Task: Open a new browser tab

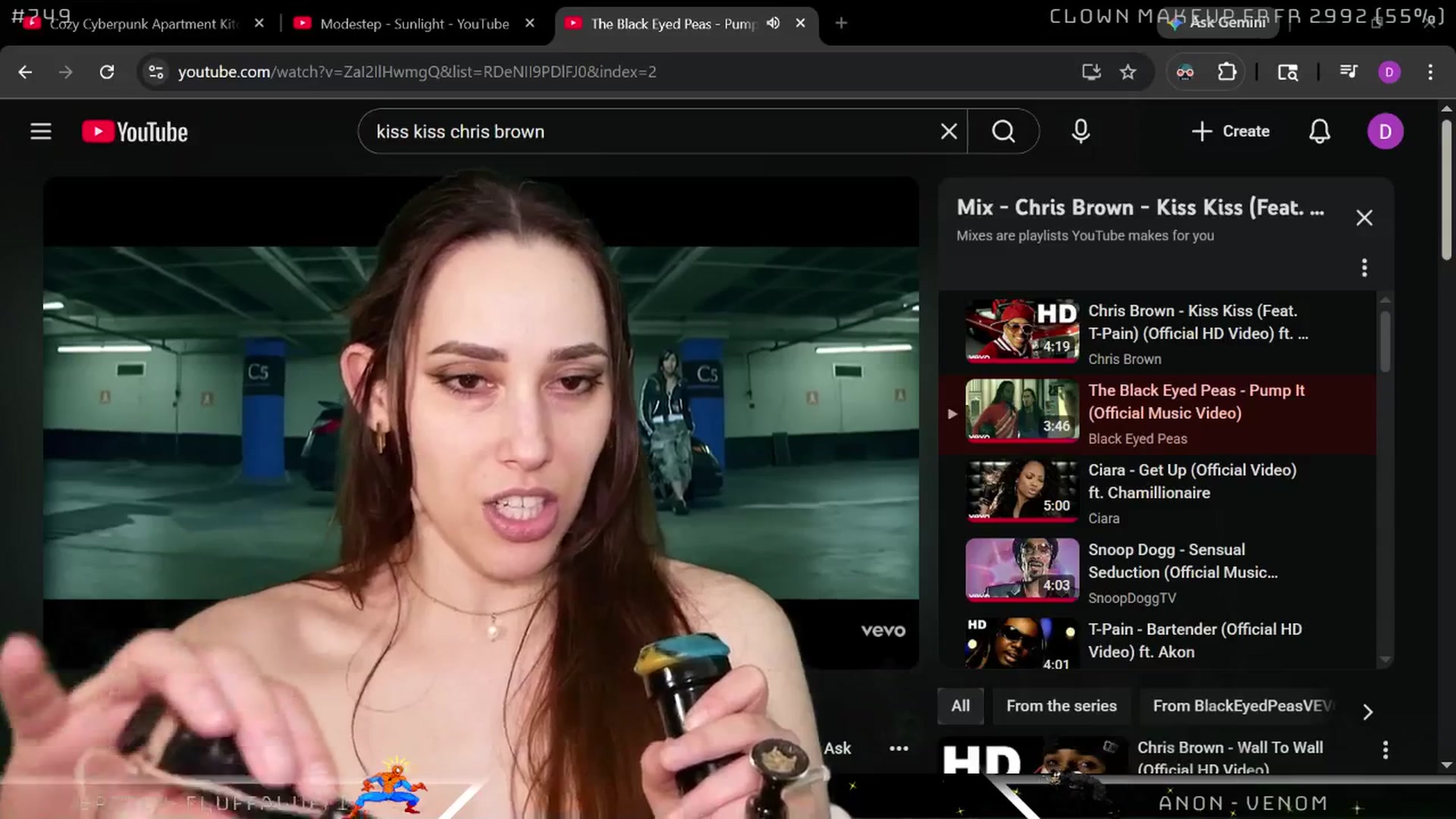Action: (841, 24)
